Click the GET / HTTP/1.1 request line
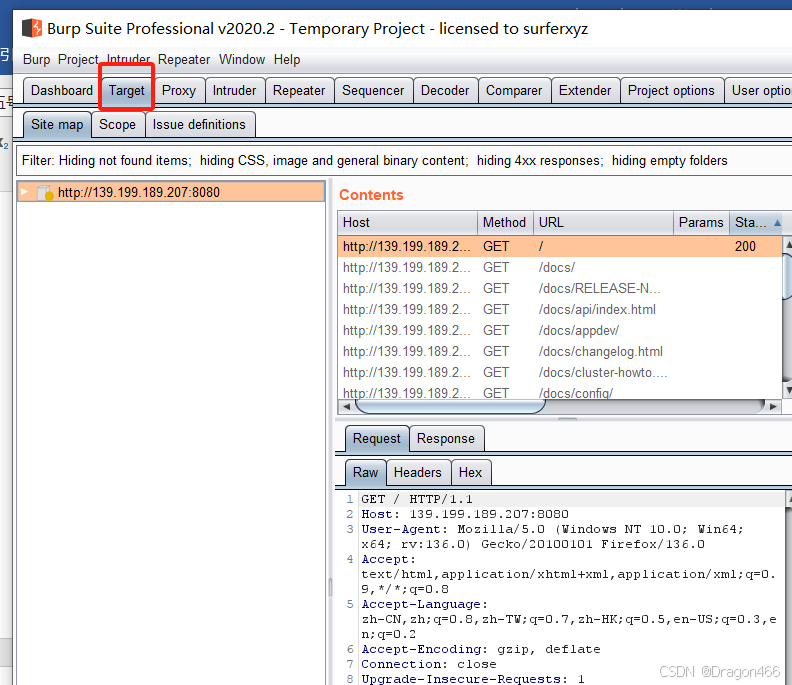 tap(417, 500)
